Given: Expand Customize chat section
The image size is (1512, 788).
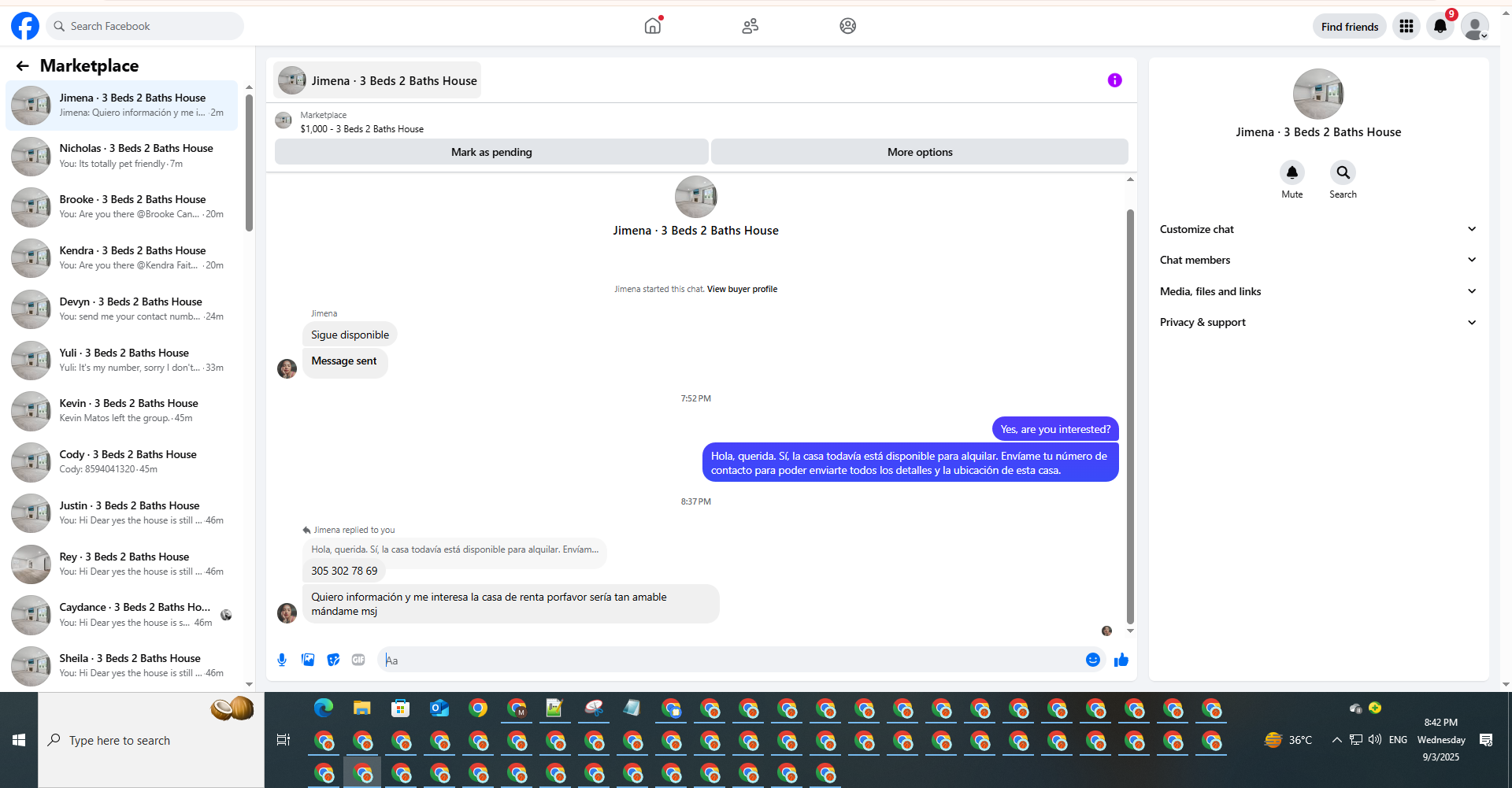Looking at the screenshot, I should point(1318,229).
